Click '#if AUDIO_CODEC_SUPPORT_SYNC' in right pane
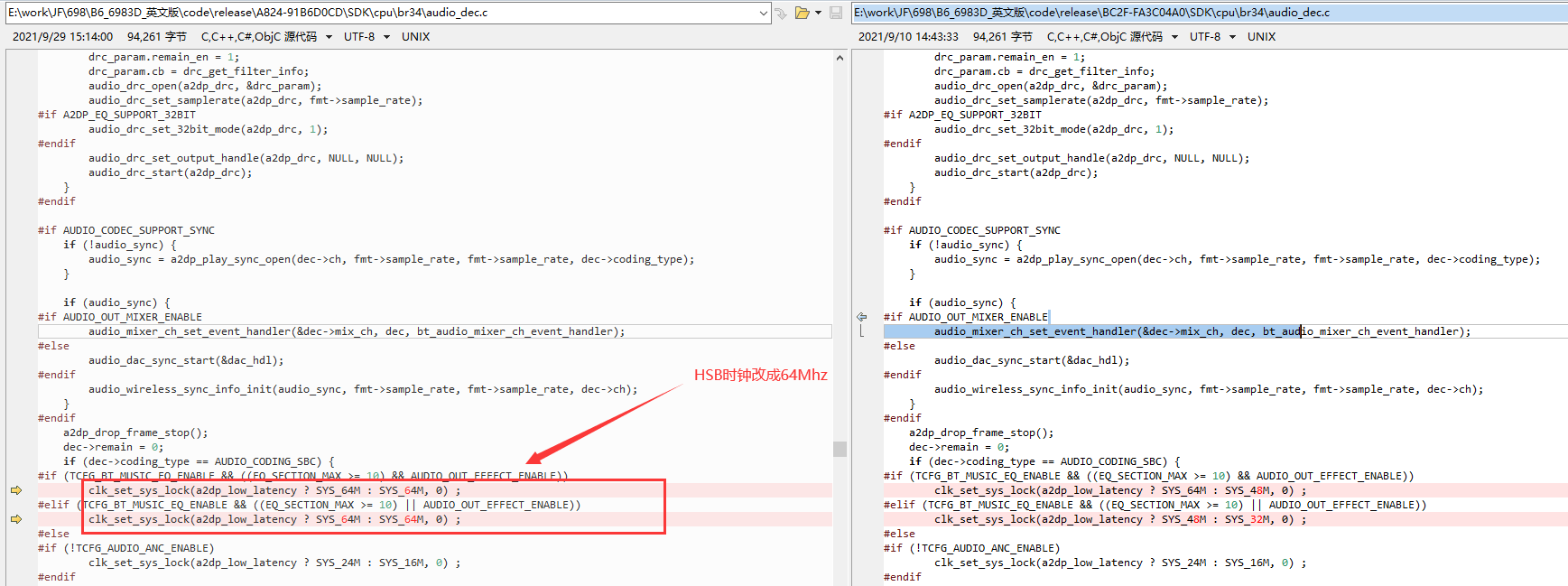Viewport: 1568px width, 586px height. click(972, 230)
